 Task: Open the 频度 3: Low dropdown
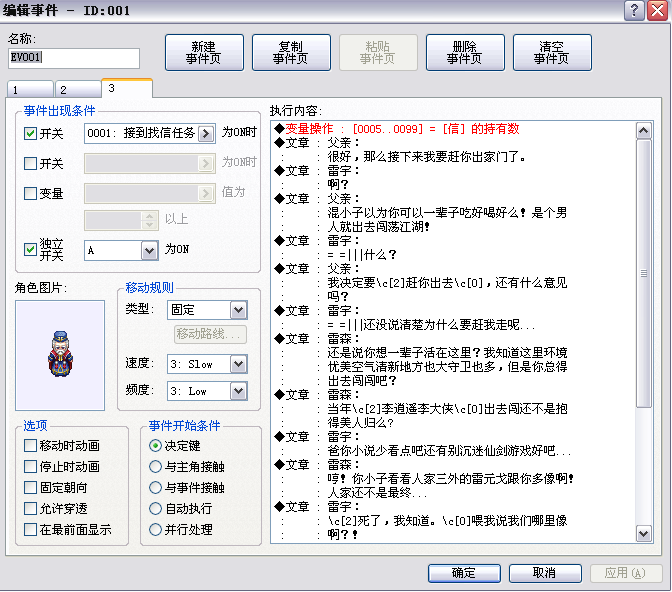click(238, 391)
